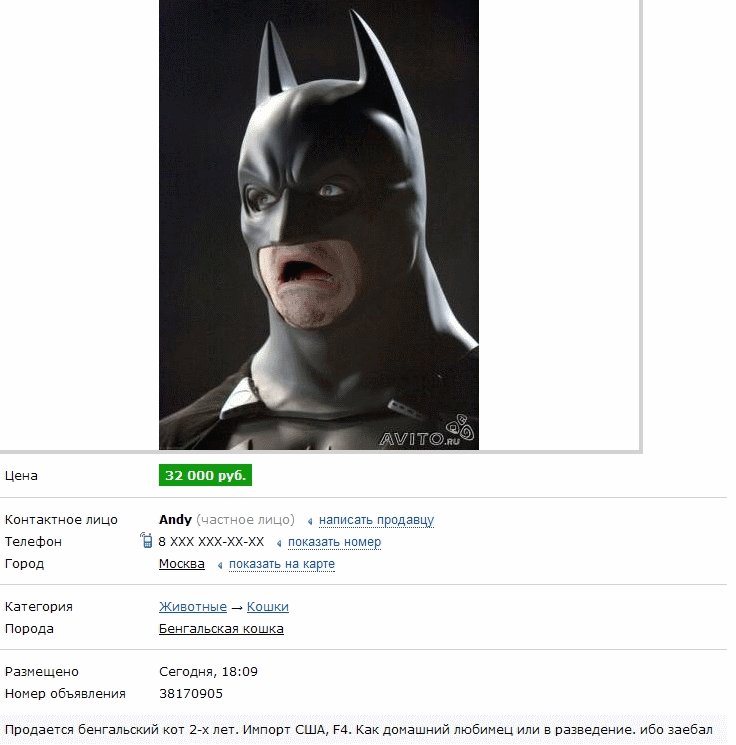Open показать на карте link

pos(282,564)
